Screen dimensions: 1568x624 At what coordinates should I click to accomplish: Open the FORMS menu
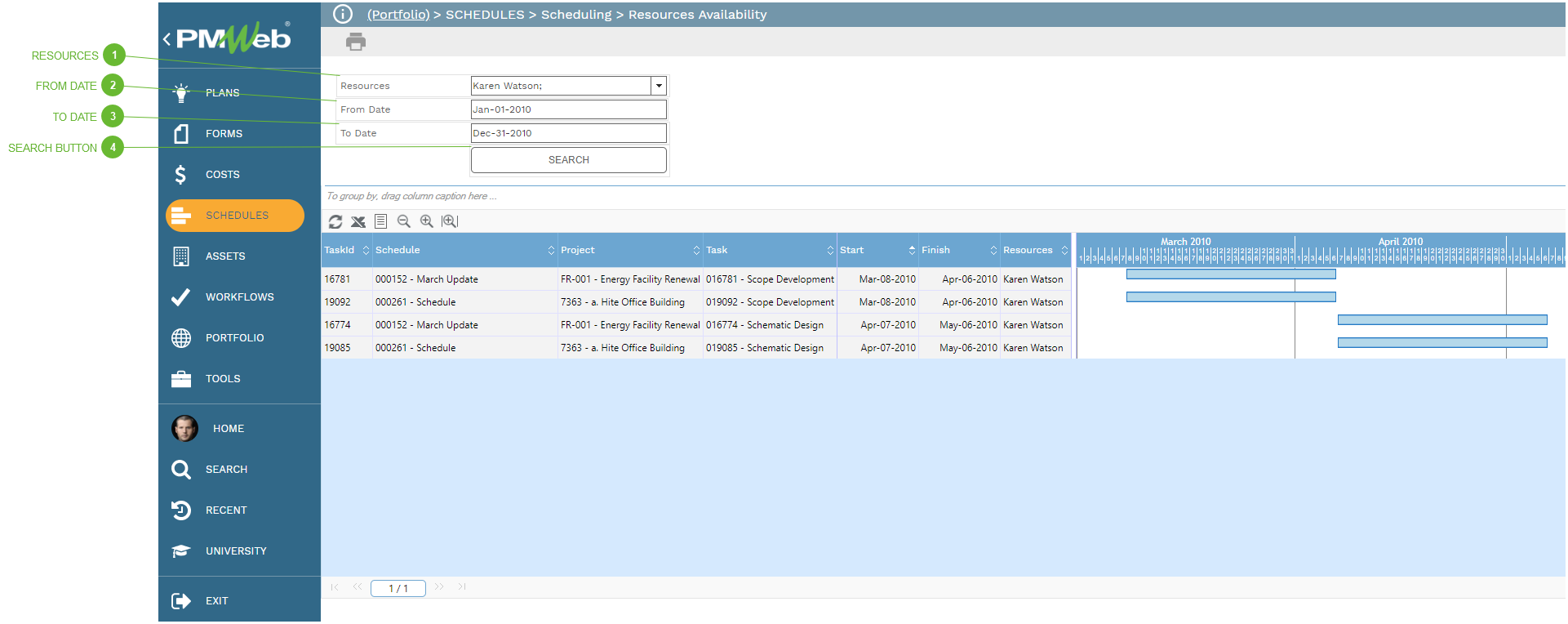click(224, 134)
